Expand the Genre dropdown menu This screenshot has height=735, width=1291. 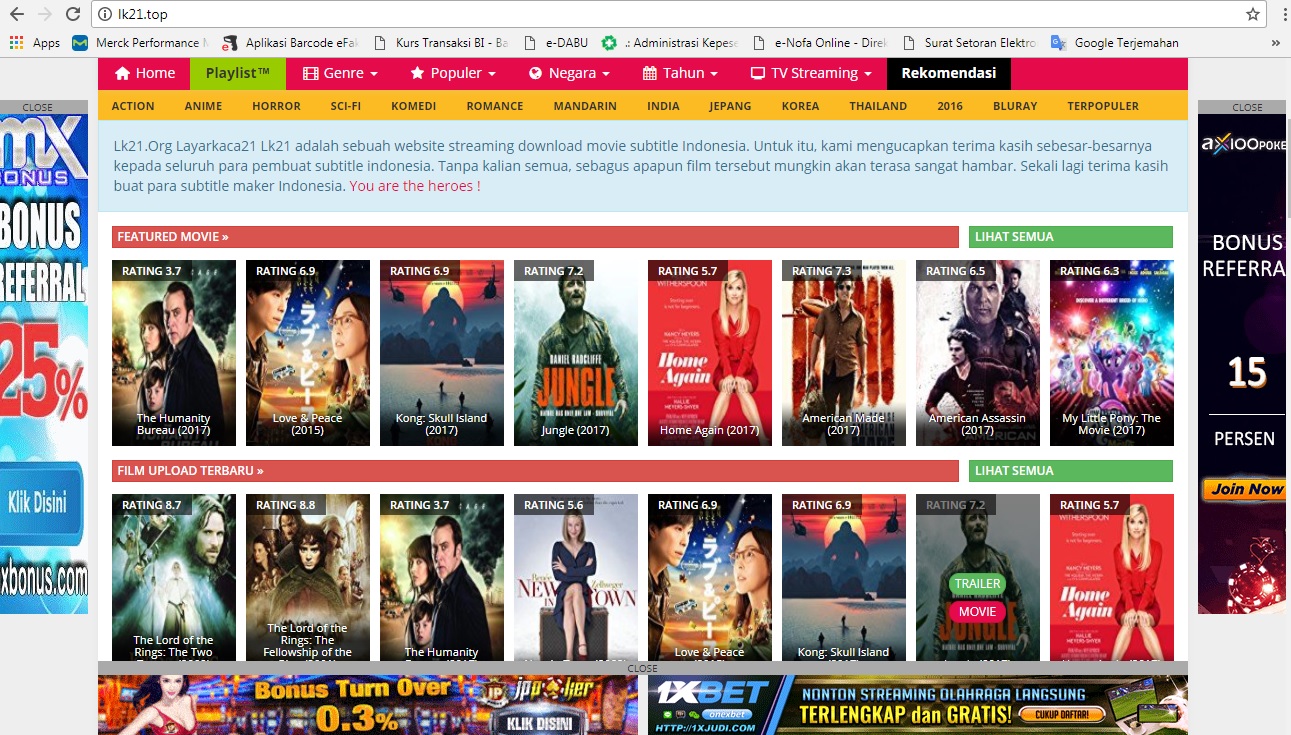[x=340, y=73]
